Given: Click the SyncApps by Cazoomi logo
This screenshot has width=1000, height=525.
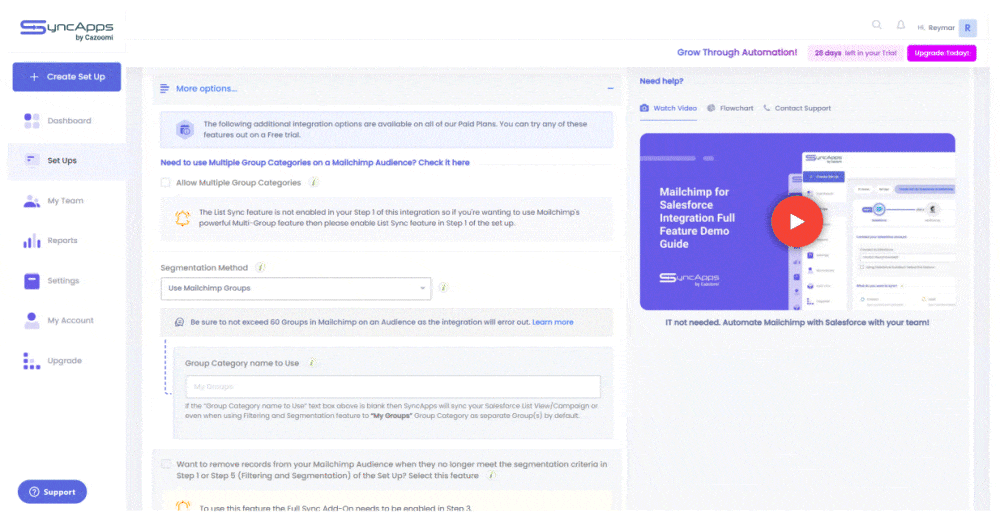Looking at the screenshot, I should click(x=66, y=29).
